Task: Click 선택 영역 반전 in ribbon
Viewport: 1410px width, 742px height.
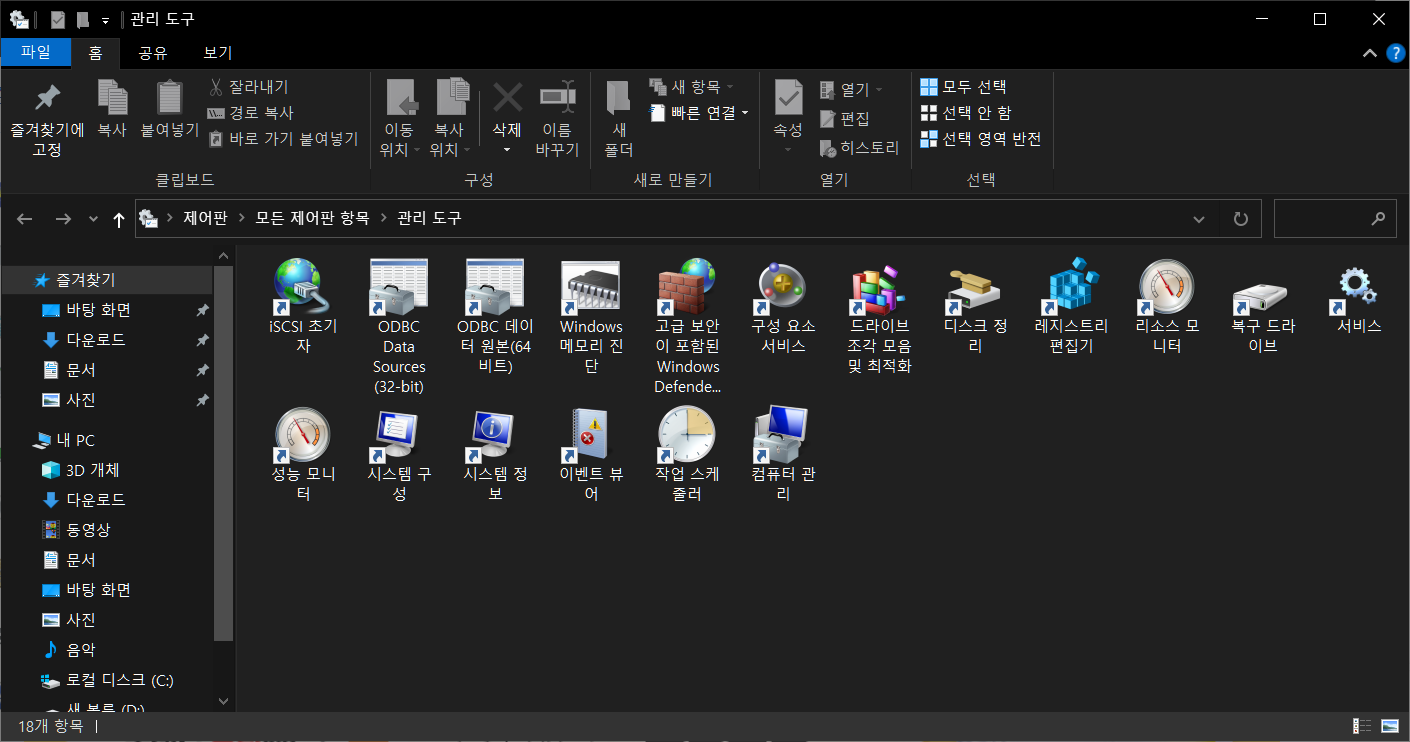Action: coord(981,139)
